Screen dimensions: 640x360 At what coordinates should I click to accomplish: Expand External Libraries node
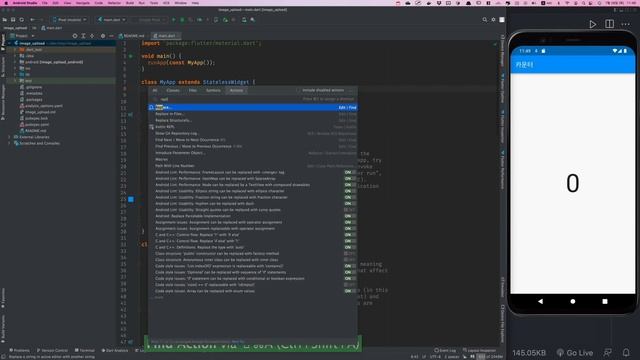coord(10,137)
